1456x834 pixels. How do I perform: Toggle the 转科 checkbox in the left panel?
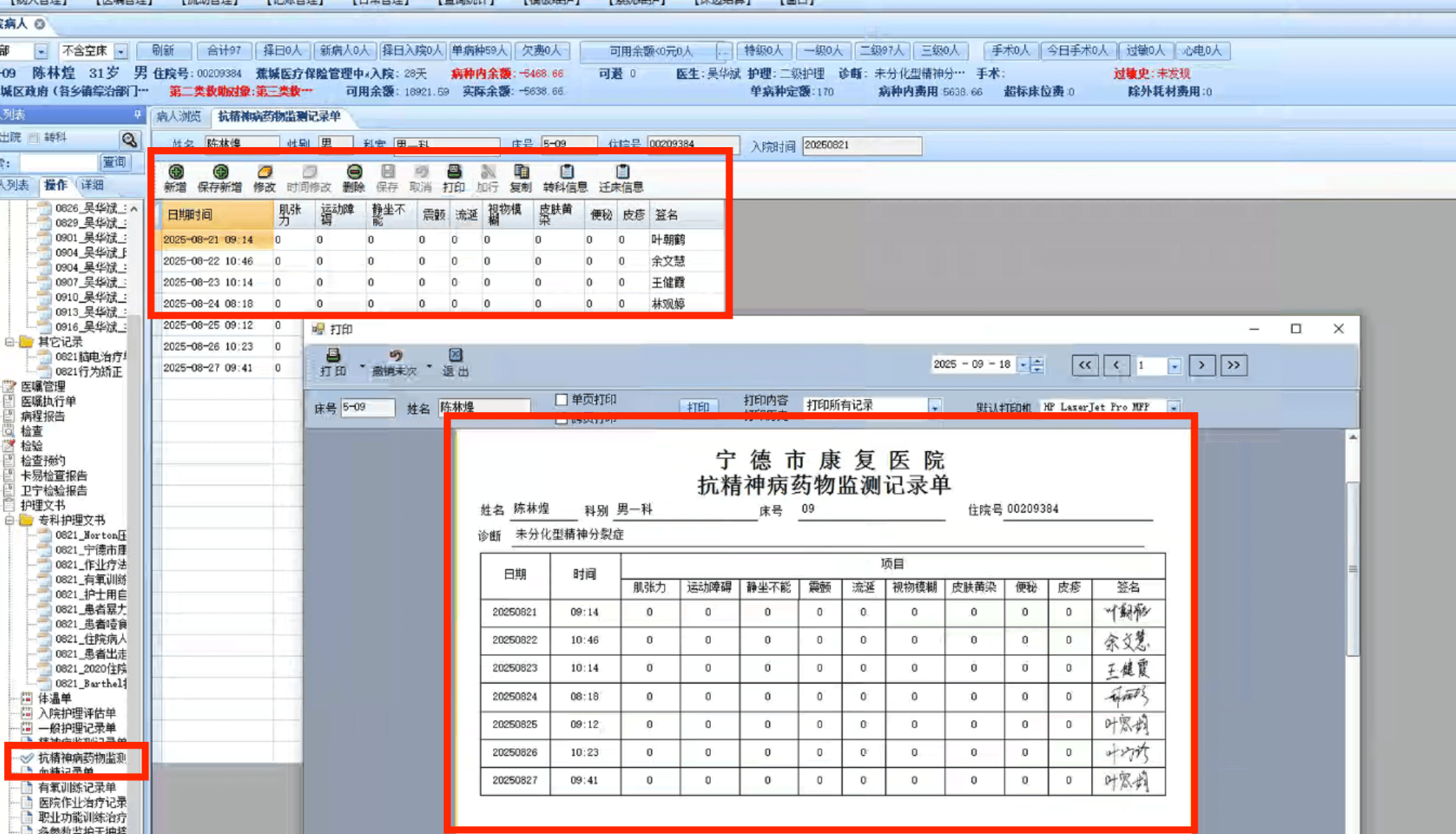pyautogui.click(x=34, y=138)
